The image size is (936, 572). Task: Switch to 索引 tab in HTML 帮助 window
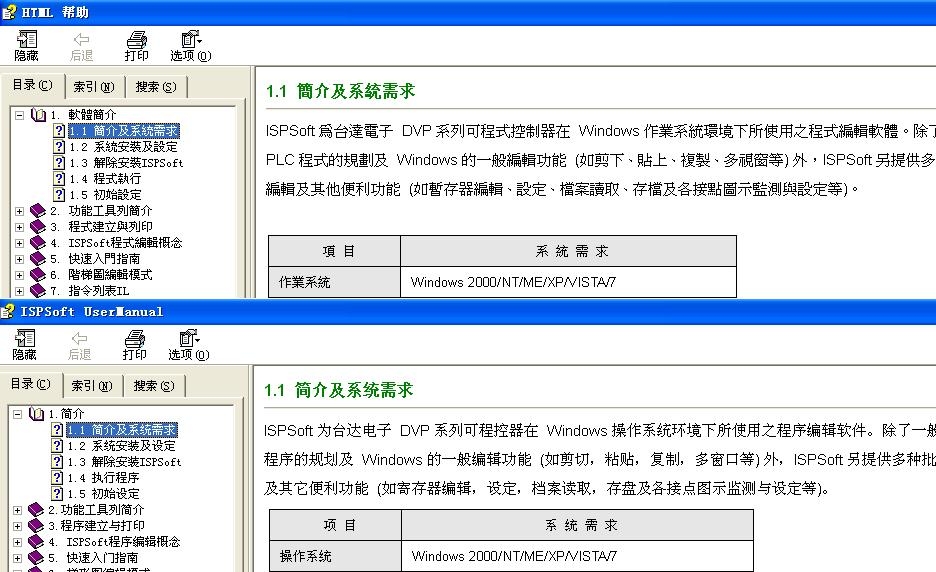[x=94, y=87]
